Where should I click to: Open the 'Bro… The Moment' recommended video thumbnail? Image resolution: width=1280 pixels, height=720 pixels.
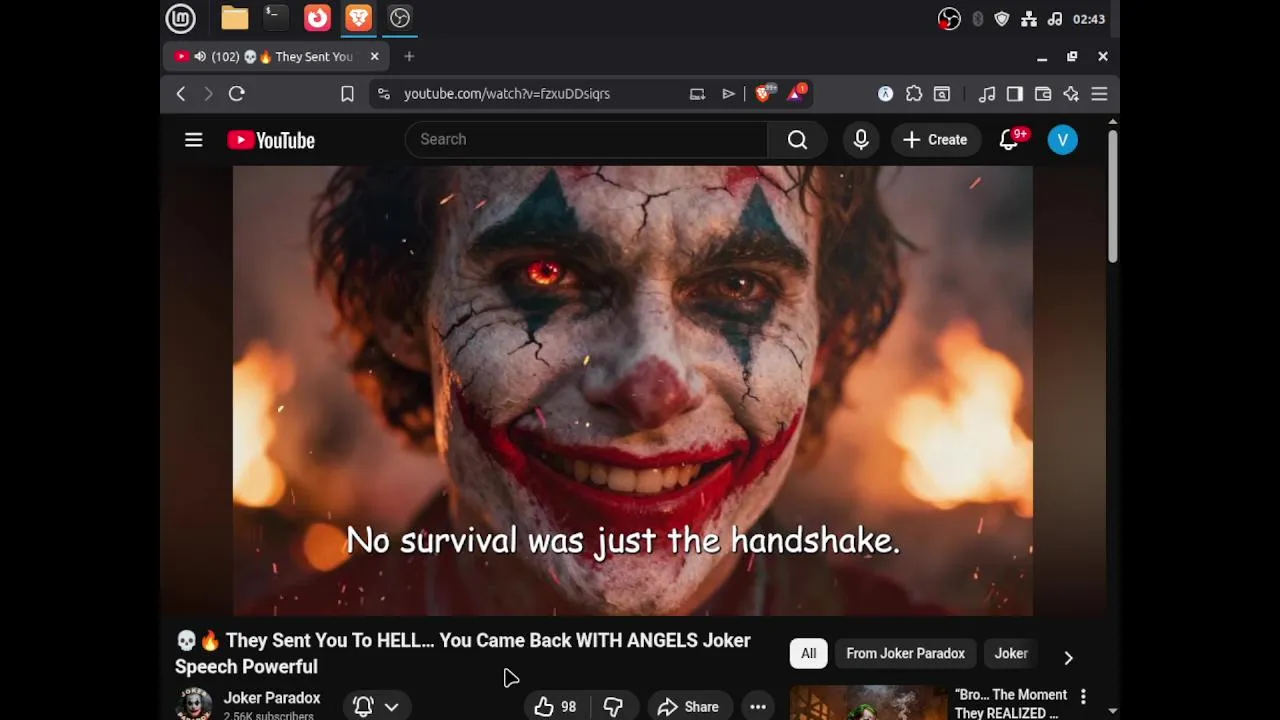868,703
